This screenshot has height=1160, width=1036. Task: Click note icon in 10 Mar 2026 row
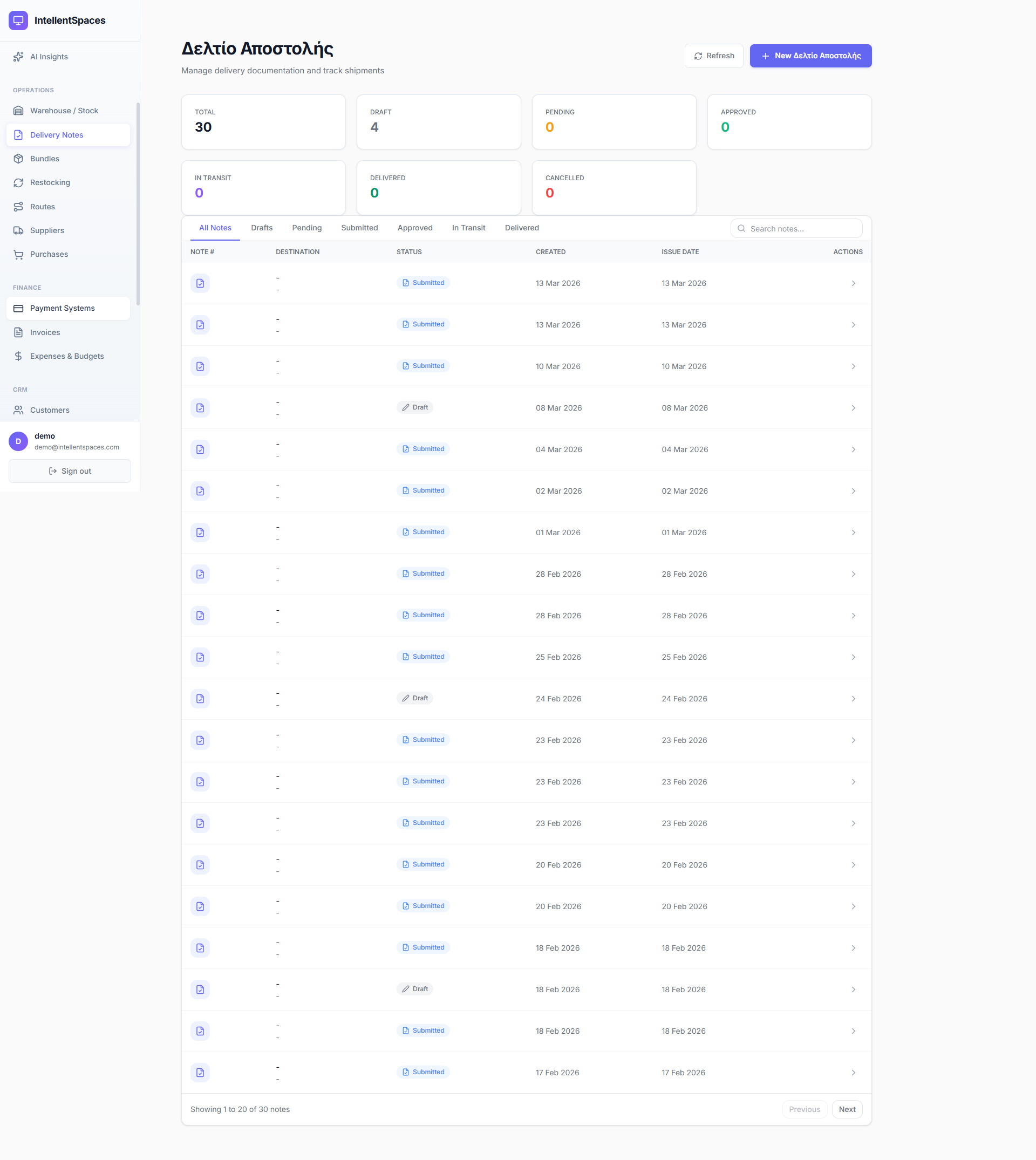(x=200, y=366)
